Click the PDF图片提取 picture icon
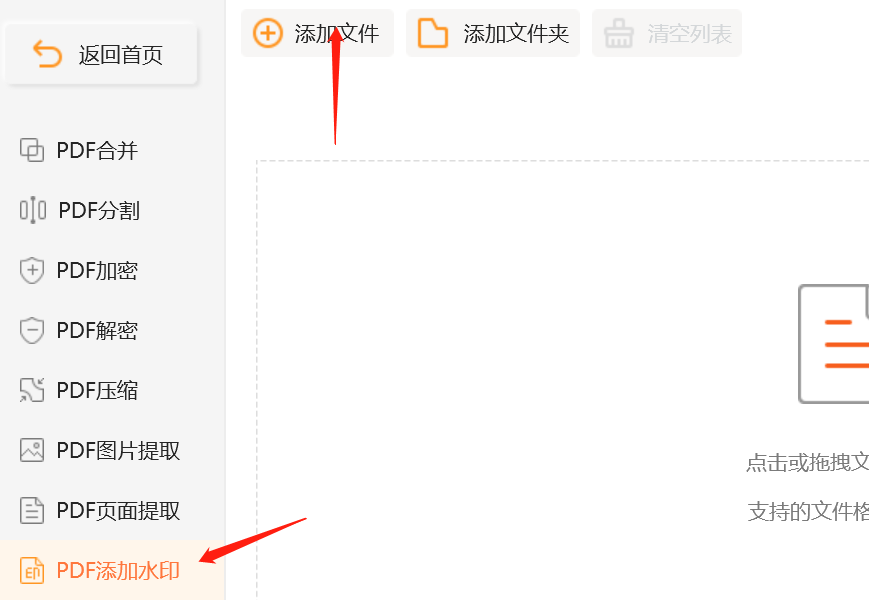 point(32,450)
